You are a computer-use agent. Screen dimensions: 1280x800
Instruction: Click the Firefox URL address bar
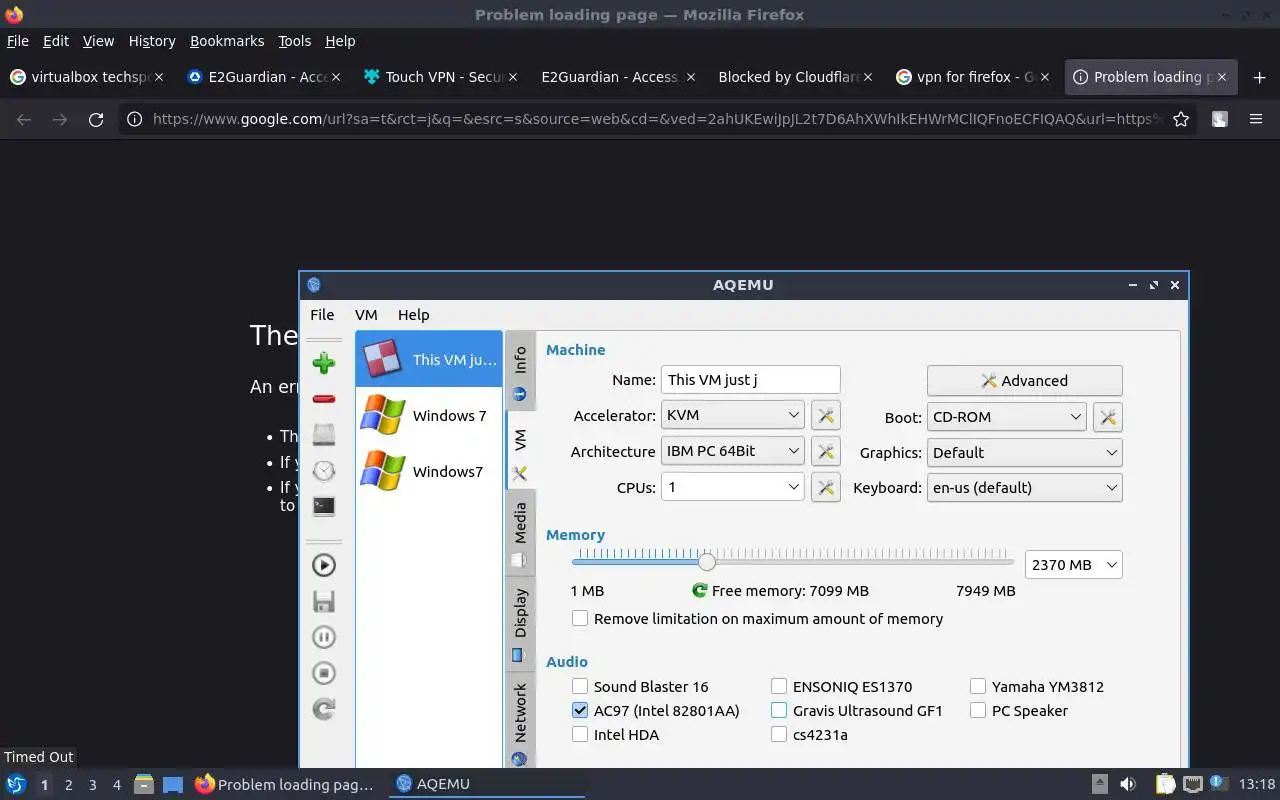656,119
